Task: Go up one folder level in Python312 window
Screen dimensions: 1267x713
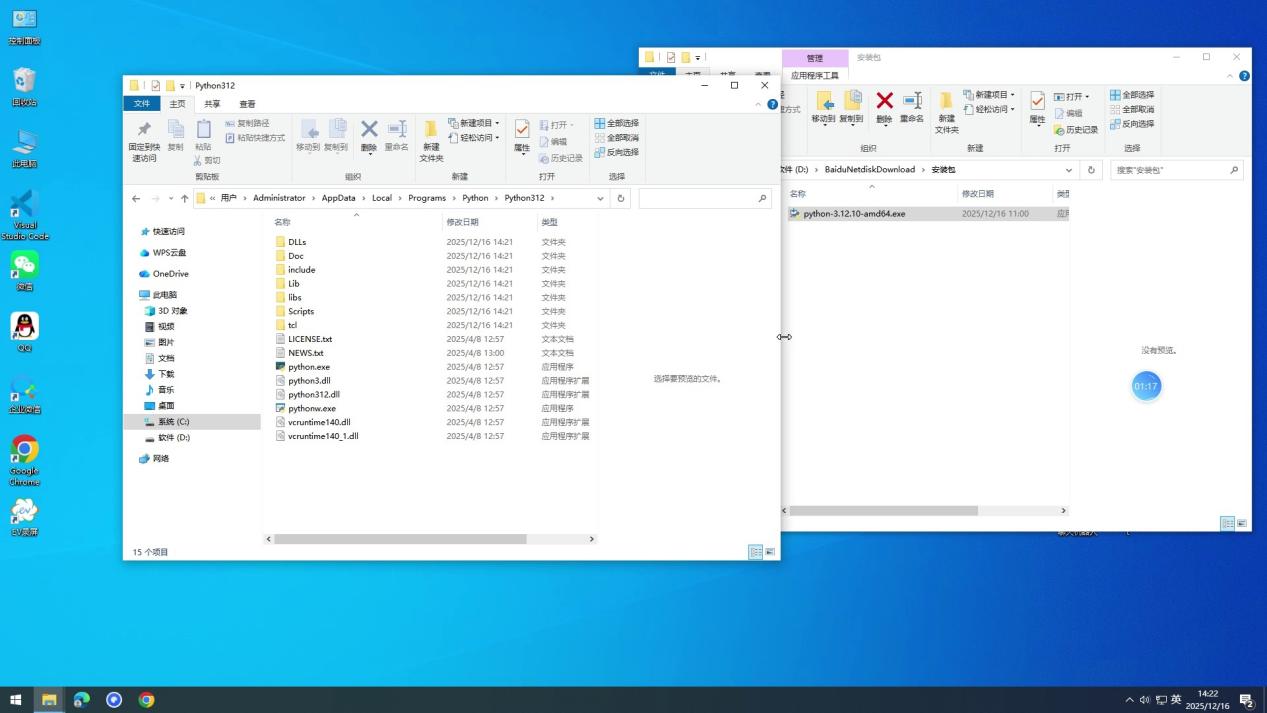Action: [184, 199]
